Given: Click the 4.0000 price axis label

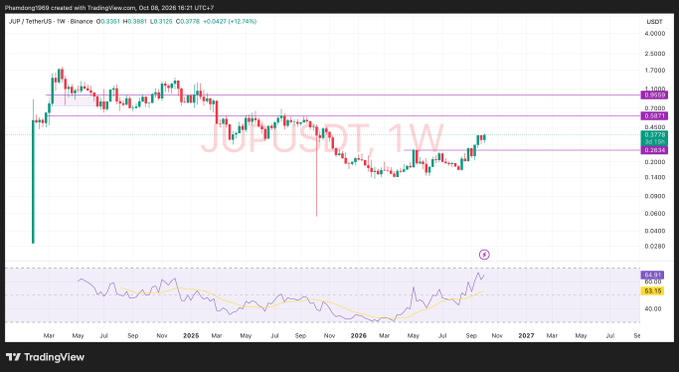Looking at the screenshot, I should 655,34.
